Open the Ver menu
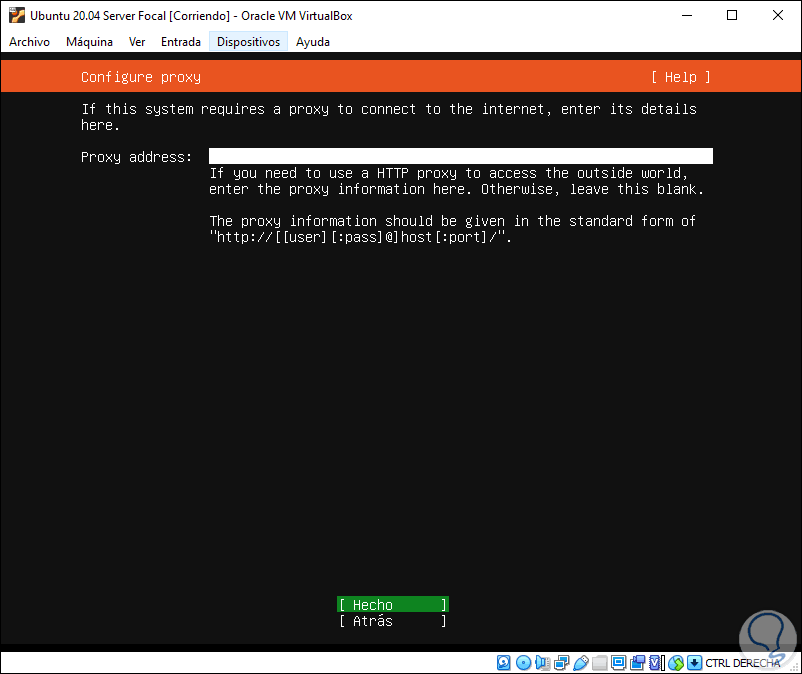802x674 pixels. coord(137,42)
